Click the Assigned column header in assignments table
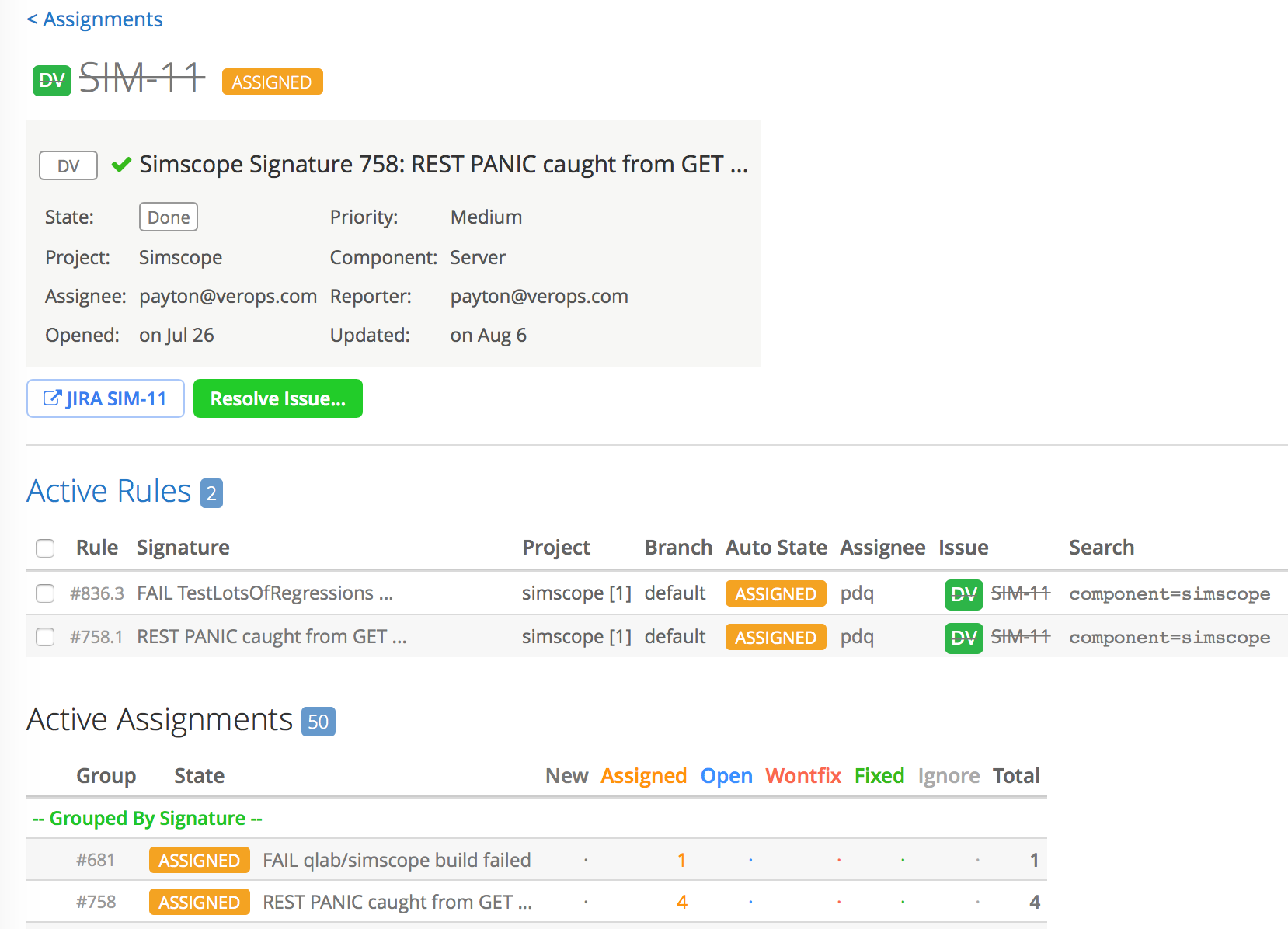 643,776
